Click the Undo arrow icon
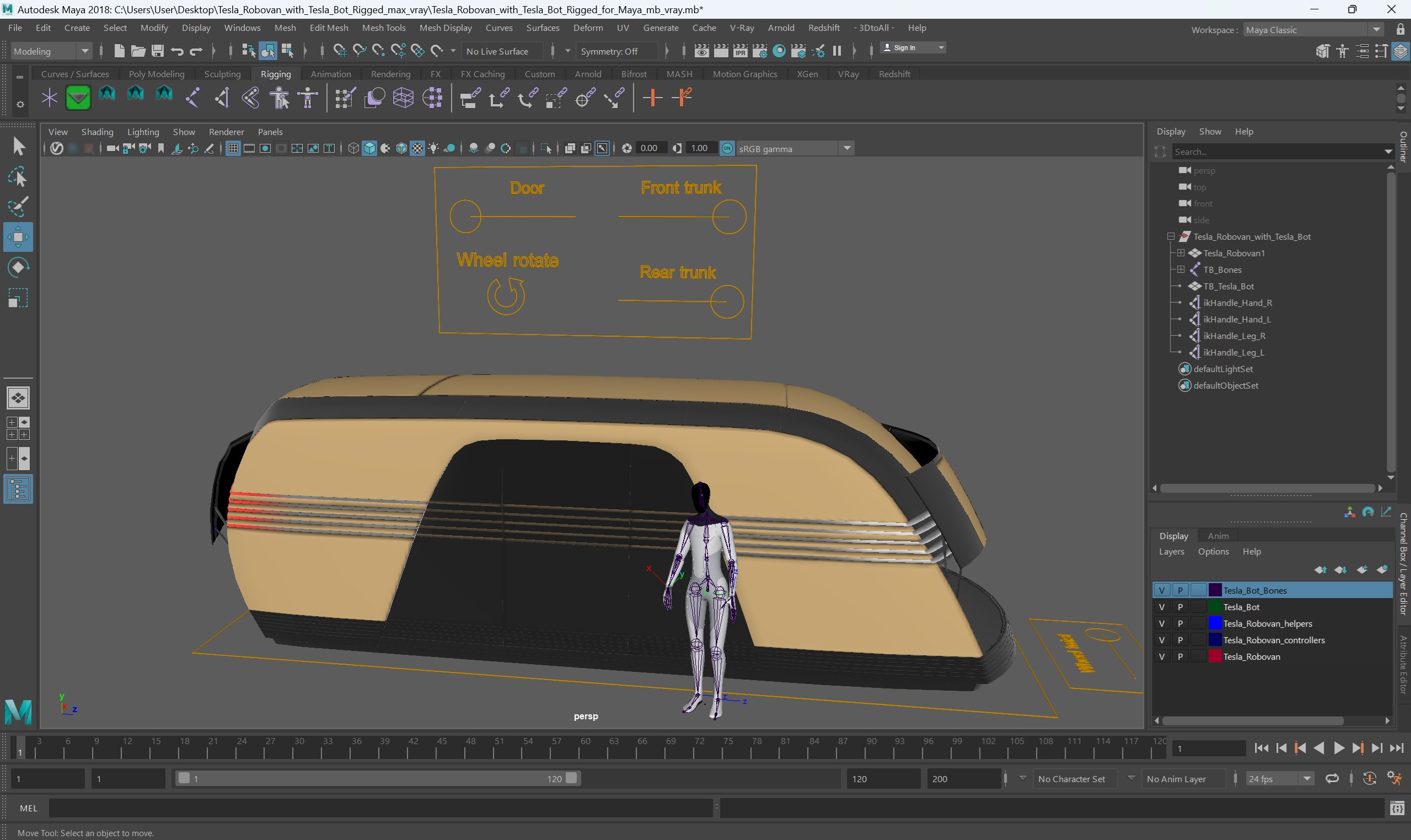This screenshot has width=1411, height=840. (176, 51)
